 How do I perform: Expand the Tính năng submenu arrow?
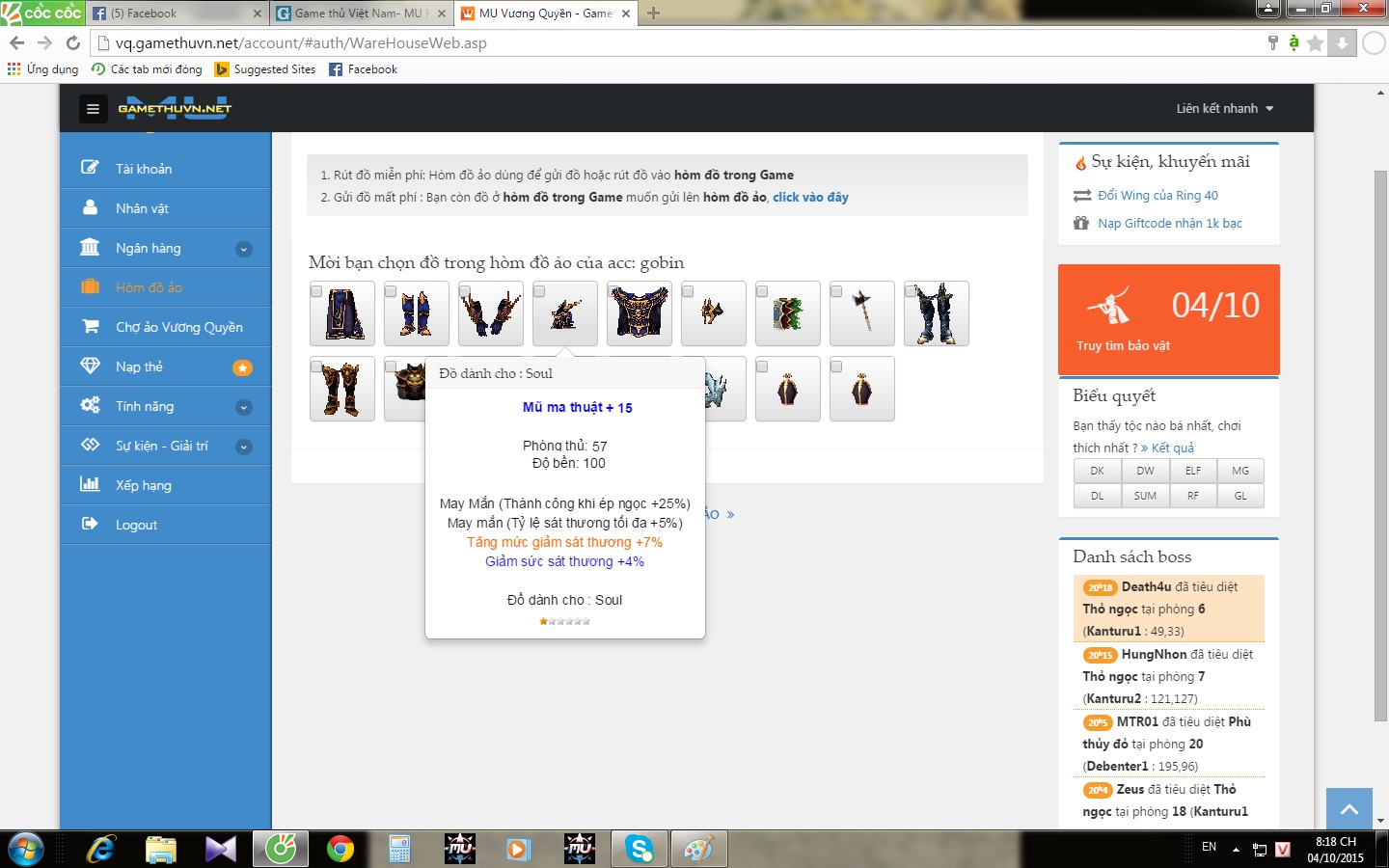click(x=244, y=407)
